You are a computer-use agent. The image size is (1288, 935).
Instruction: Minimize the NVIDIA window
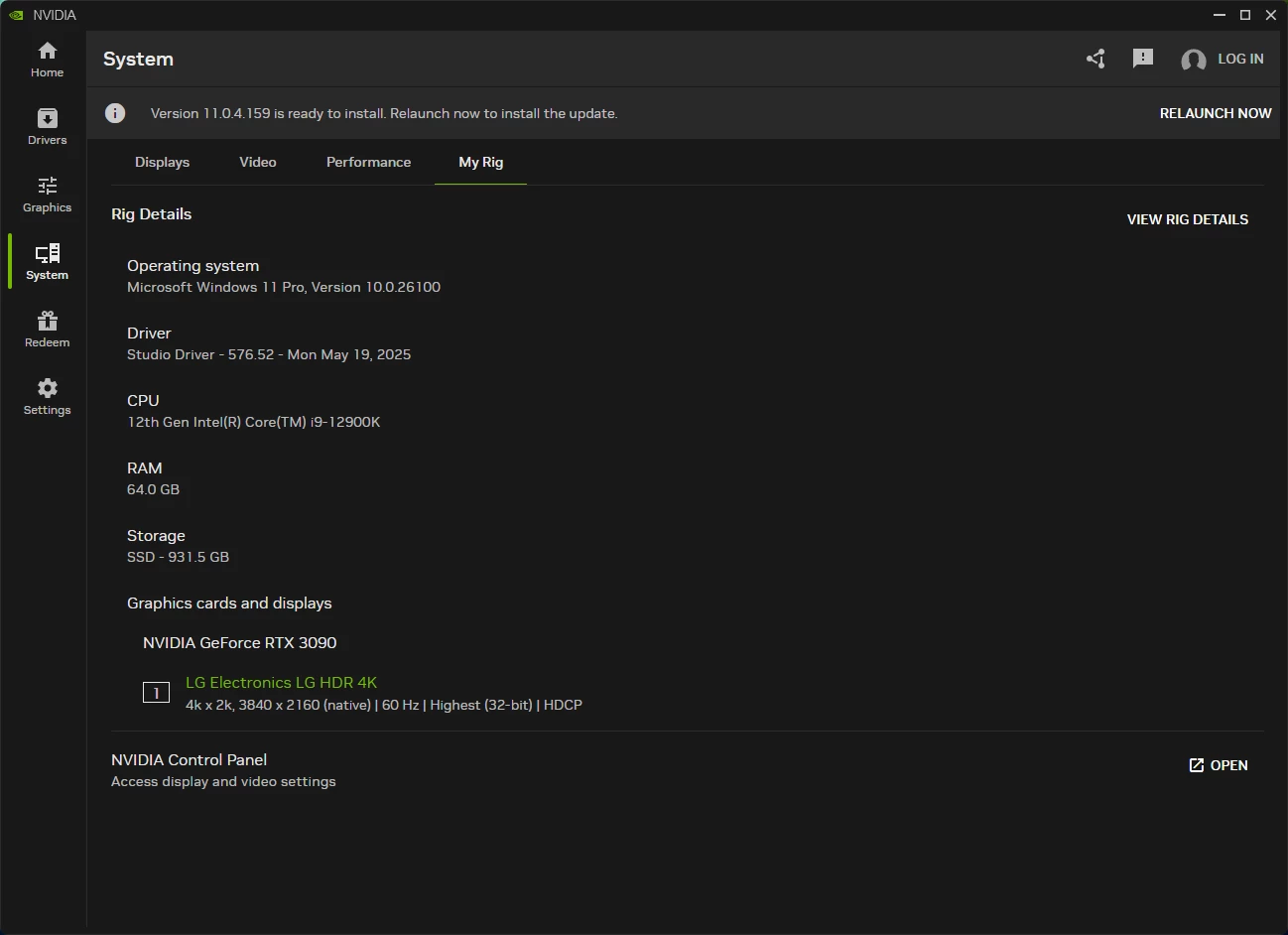1220,15
